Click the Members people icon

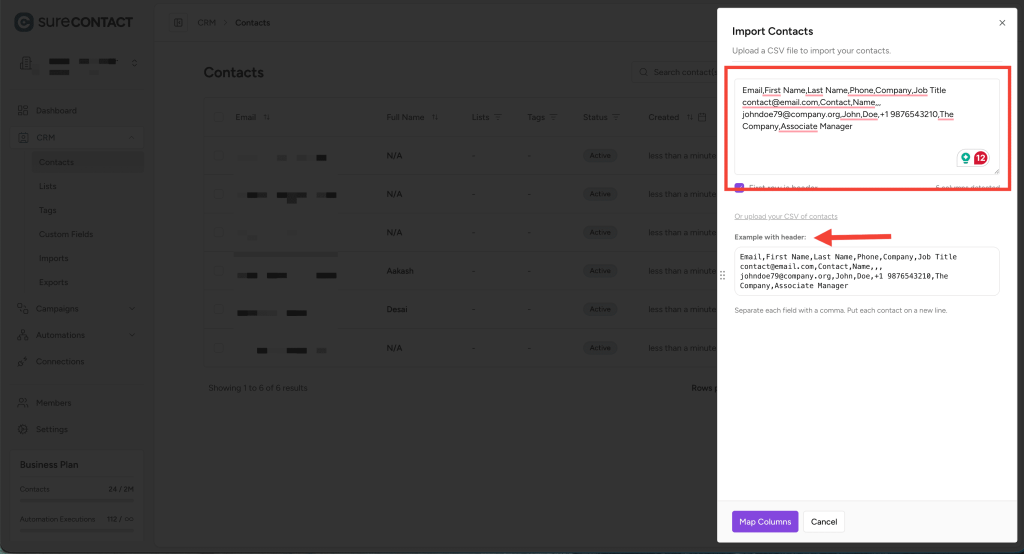coord(23,403)
